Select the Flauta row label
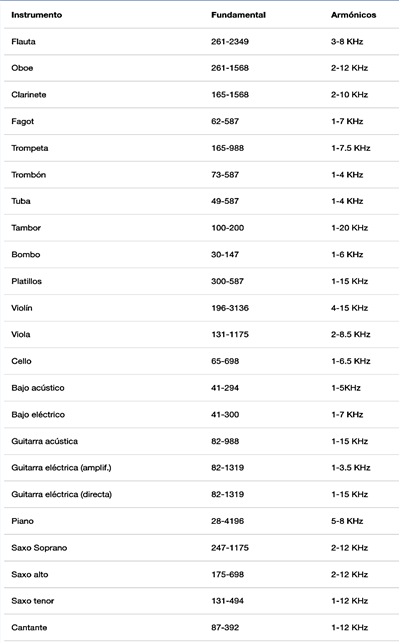The width and height of the screenshot is (399, 643). 23,42
